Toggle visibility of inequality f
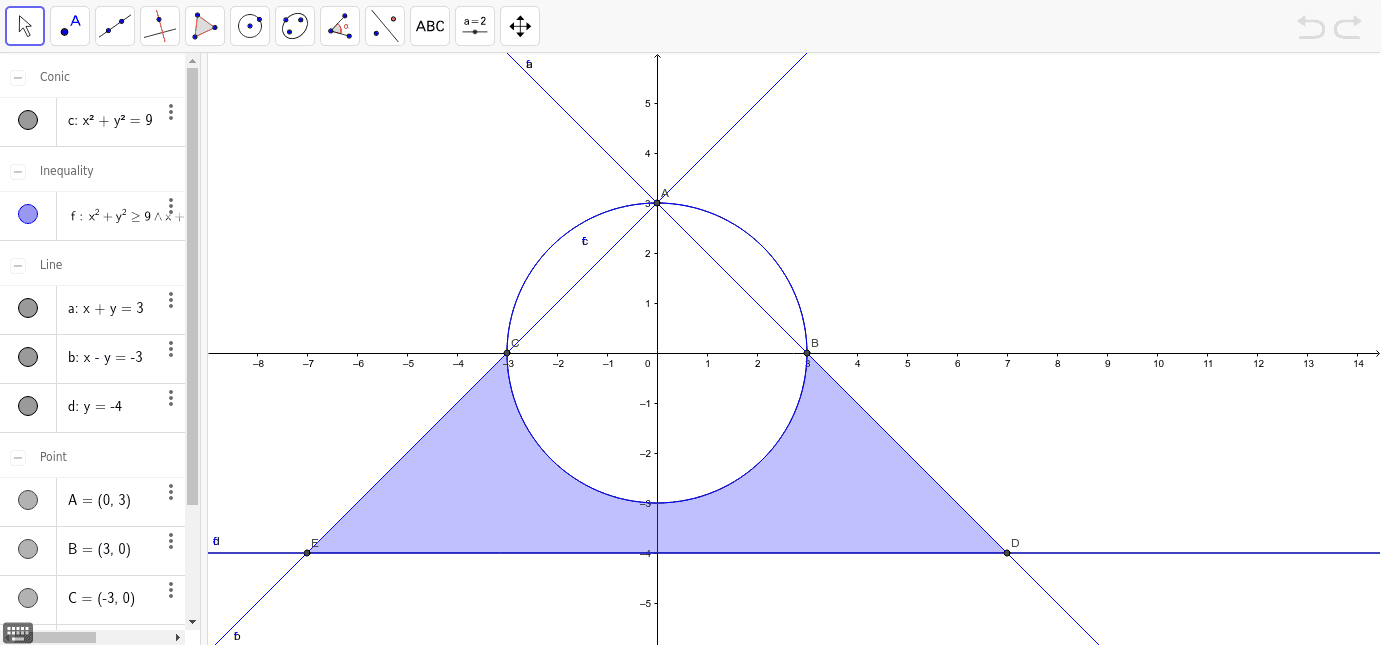Screen dimensions: 1382x647 pos(28,214)
